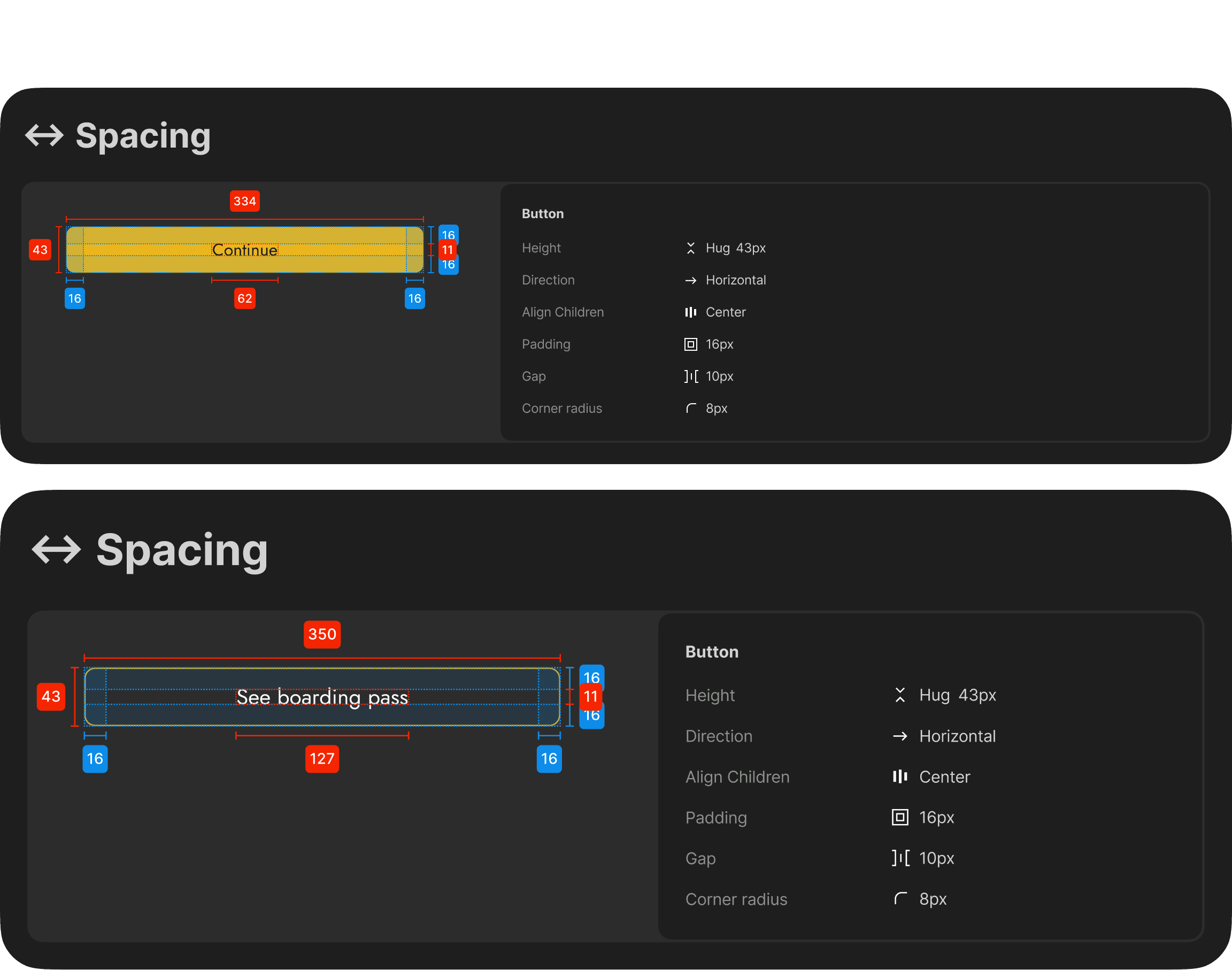Screen dimensions: 1232x970
Task: Click the Gap icon in top panel
Action: click(690, 376)
